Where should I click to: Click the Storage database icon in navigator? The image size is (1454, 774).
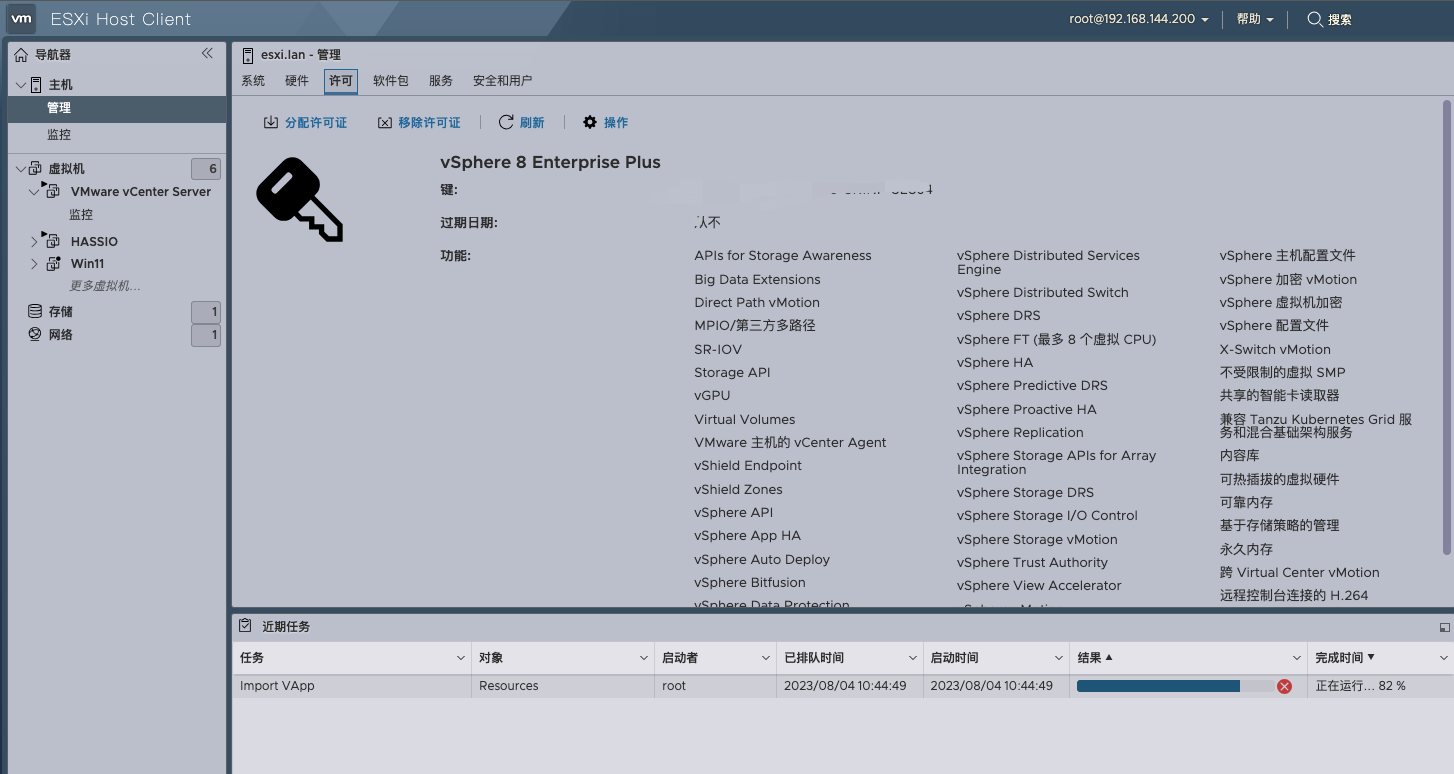35,312
